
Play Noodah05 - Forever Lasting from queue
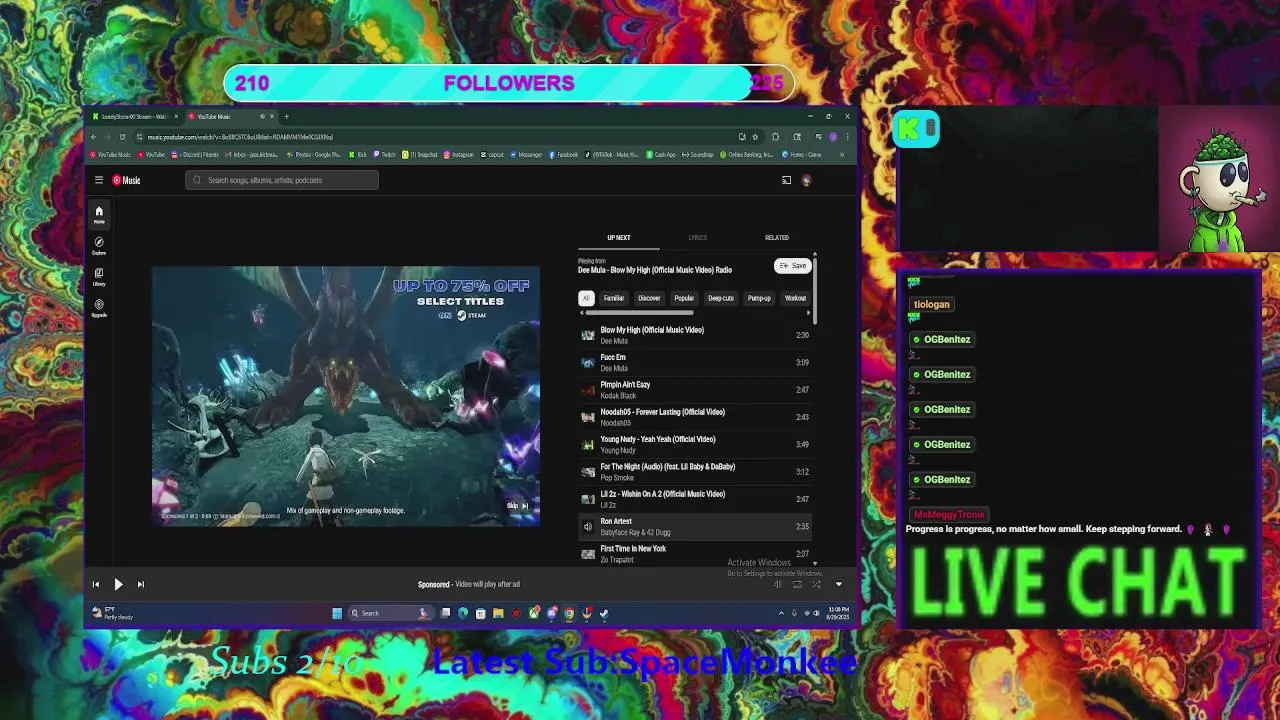(x=695, y=417)
